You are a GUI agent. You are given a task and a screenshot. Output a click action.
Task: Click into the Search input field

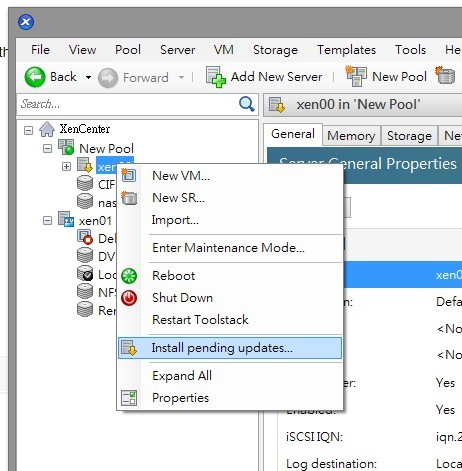[128, 104]
